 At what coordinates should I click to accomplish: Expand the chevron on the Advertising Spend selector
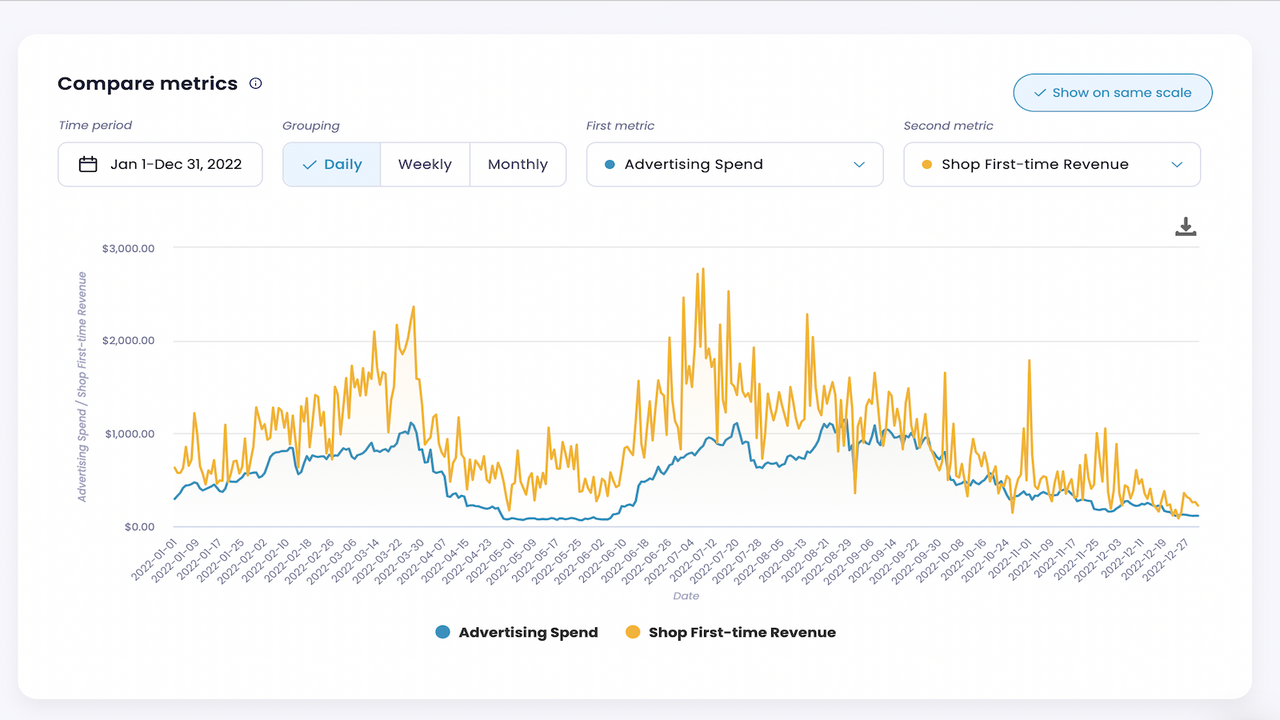click(860, 164)
